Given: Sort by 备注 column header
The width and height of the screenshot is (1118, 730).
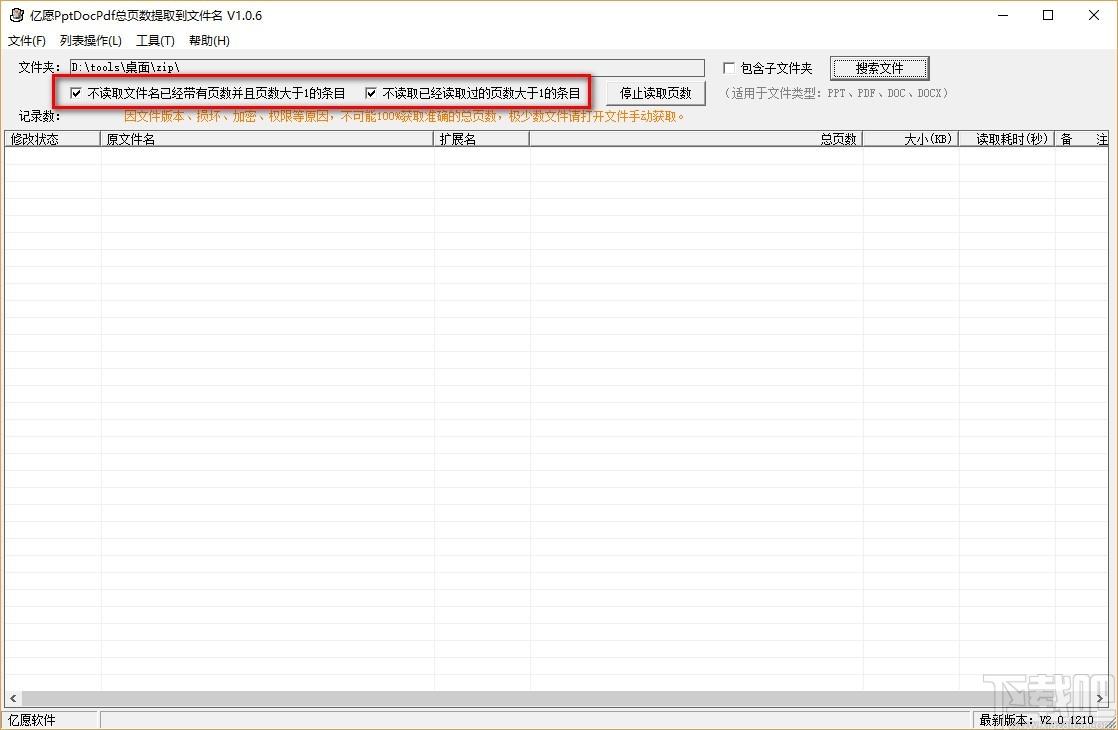Looking at the screenshot, I should tap(1082, 139).
